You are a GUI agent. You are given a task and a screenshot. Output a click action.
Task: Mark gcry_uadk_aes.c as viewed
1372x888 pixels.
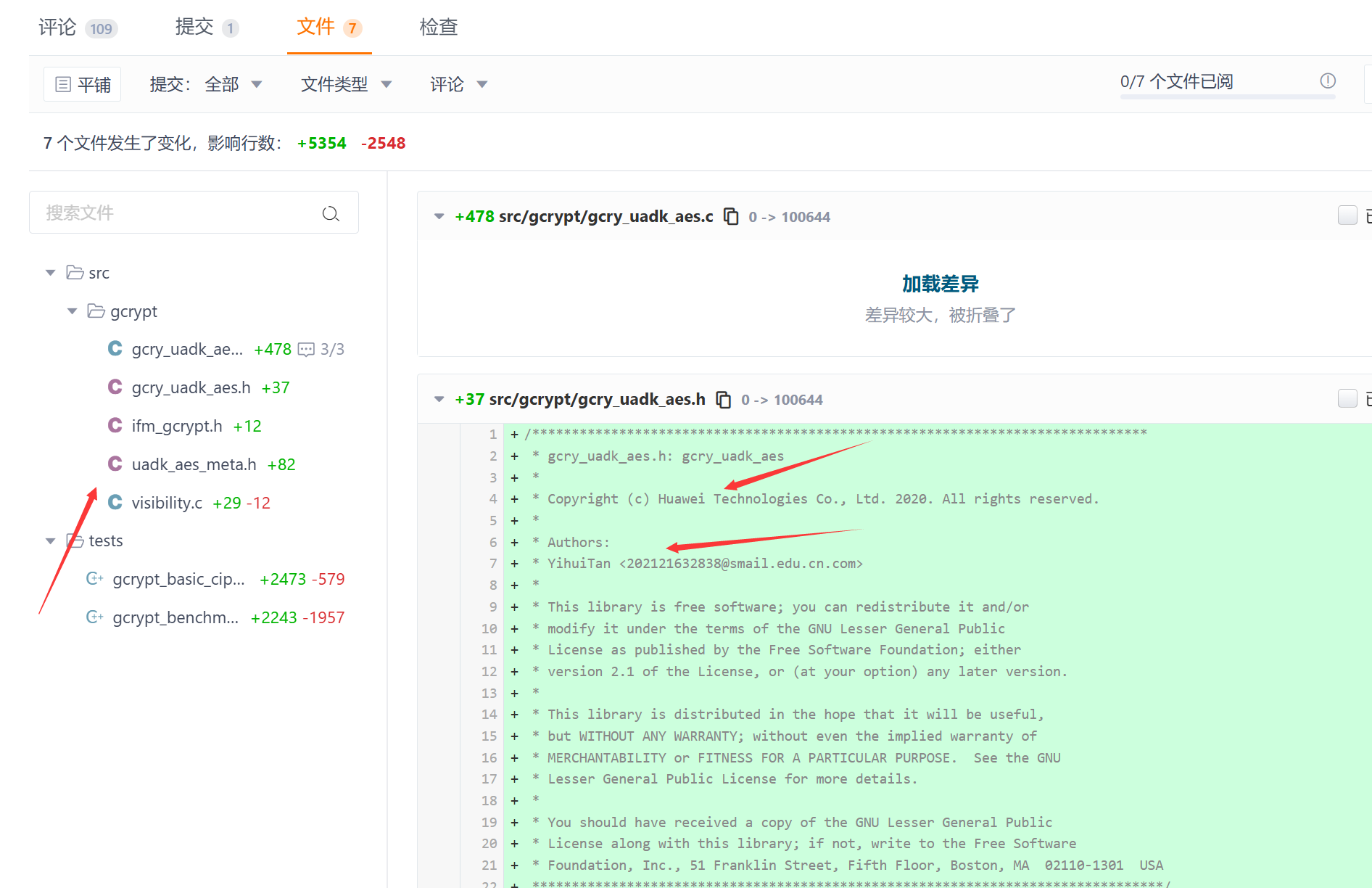pyautogui.click(x=1347, y=215)
